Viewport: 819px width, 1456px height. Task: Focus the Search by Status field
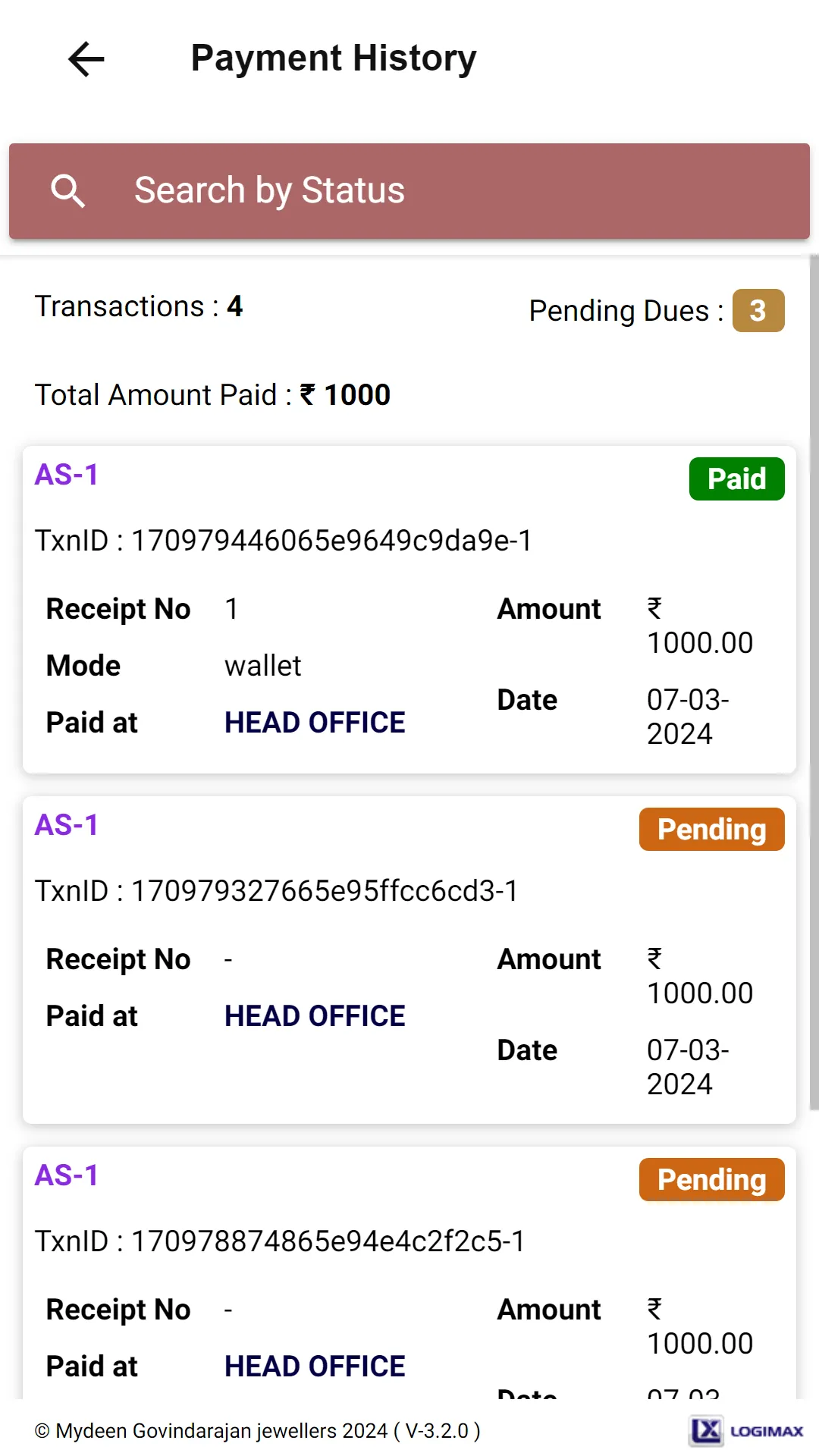[409, 191]
